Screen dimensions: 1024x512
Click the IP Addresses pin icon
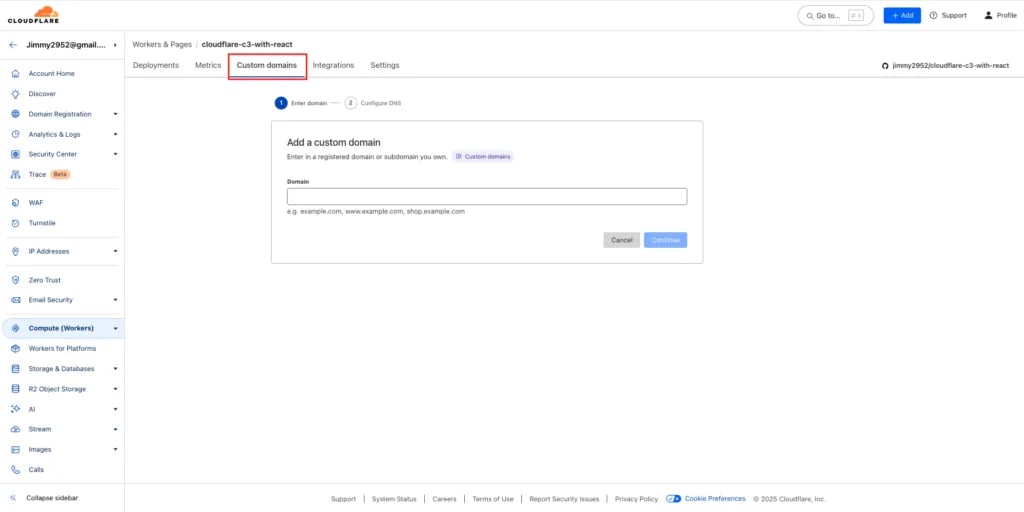tap(16, 251)
